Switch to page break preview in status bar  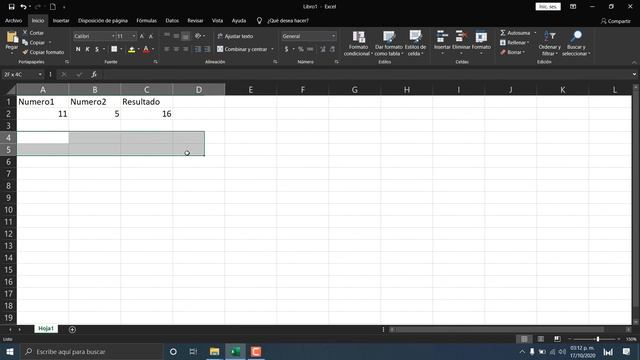[557, 339]
